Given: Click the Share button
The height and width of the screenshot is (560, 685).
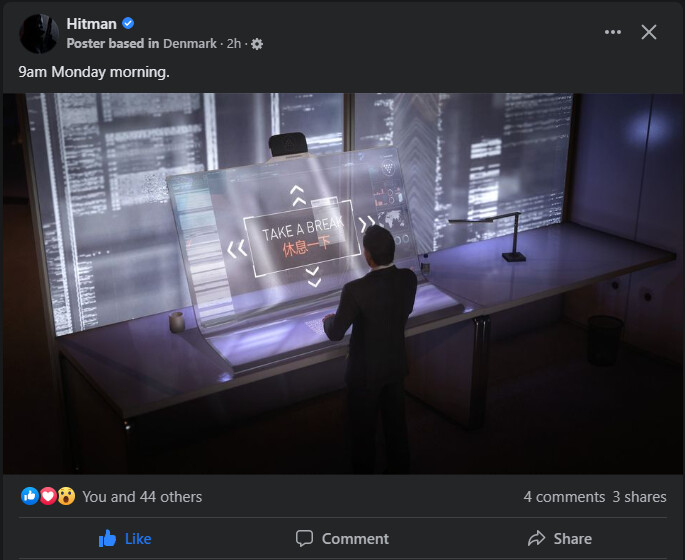Looking at the screenshot, I should point(560,539).
